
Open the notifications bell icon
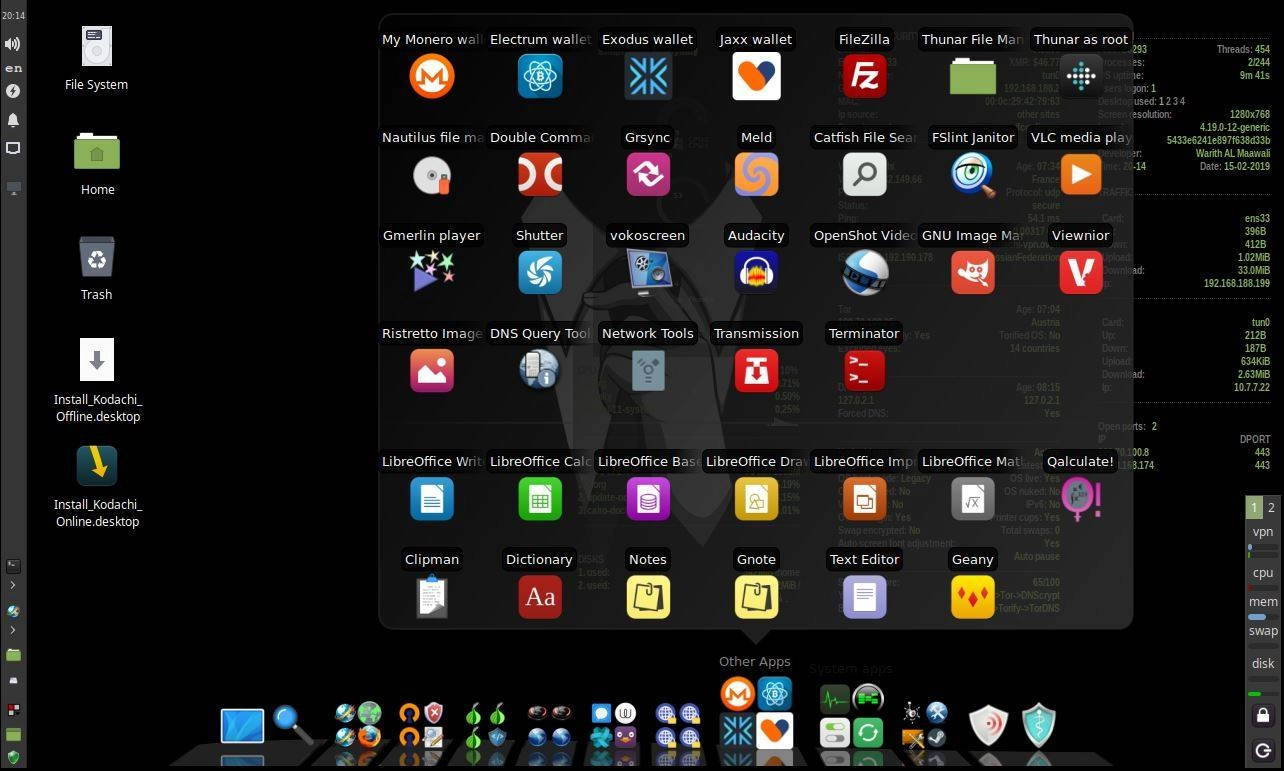pyautogui.click(x=13, y=120)
